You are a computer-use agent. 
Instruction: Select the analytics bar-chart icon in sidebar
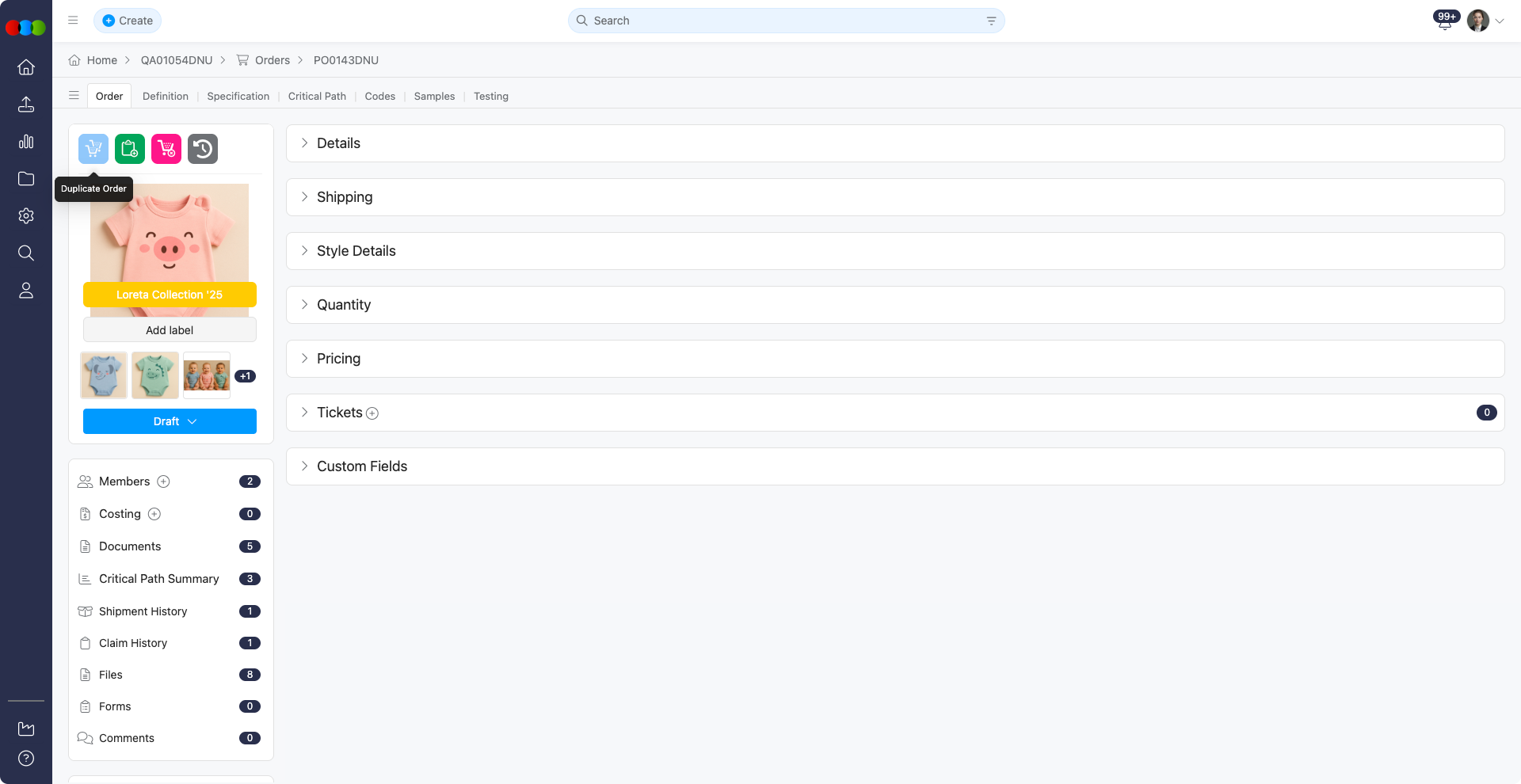26,142
